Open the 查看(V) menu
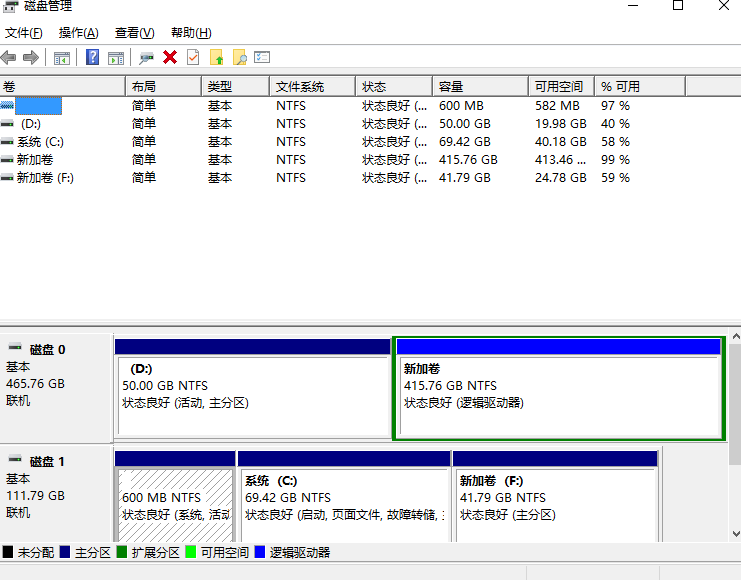Viewport: 741px width, 580px height. click(135, 33)
